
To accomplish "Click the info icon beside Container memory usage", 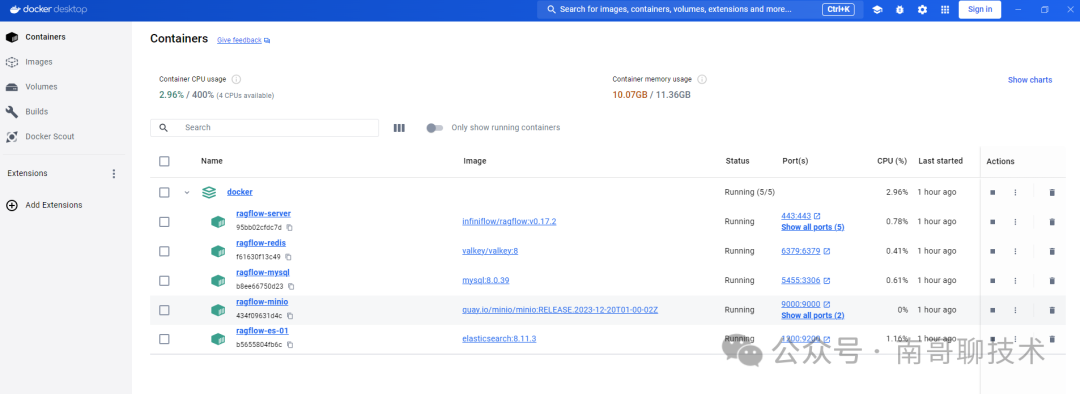I will pos(702,79).
